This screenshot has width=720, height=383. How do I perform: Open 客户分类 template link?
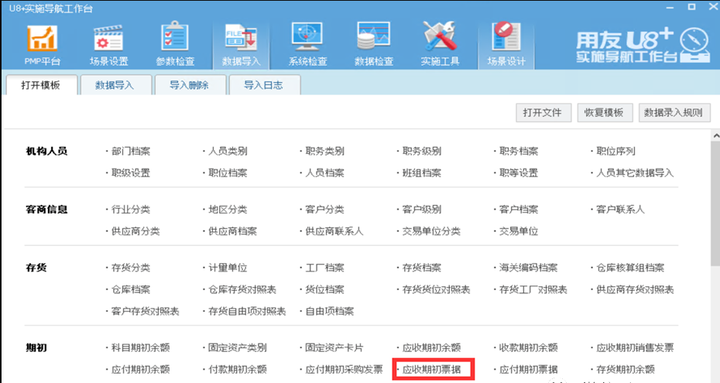[325, 209]
